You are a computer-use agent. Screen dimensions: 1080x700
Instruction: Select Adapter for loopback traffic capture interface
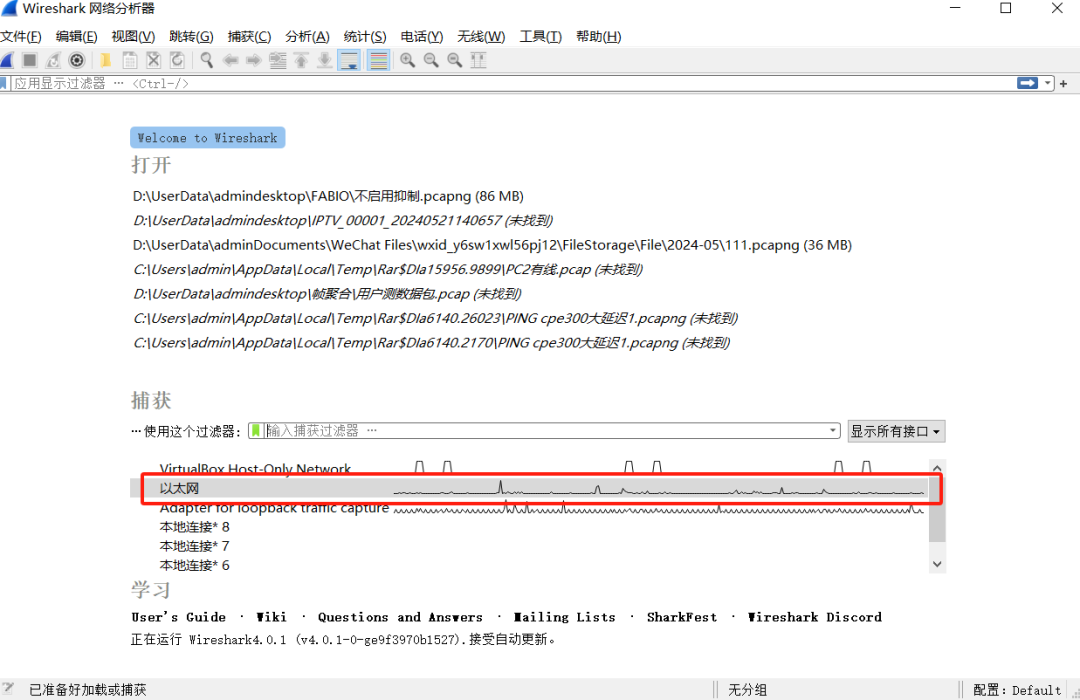(529, 508)
